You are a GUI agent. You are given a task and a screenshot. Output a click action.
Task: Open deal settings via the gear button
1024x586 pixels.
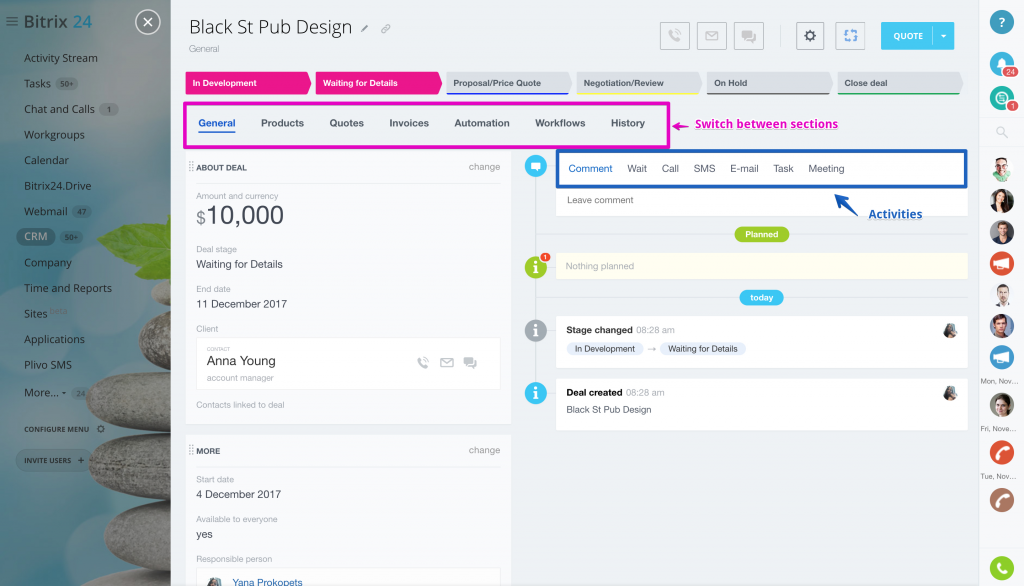(810, 36)
